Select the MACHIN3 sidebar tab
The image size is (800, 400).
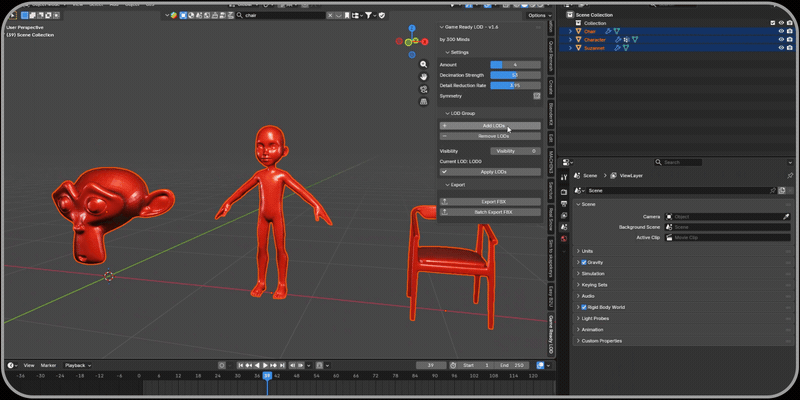point(551,161)
